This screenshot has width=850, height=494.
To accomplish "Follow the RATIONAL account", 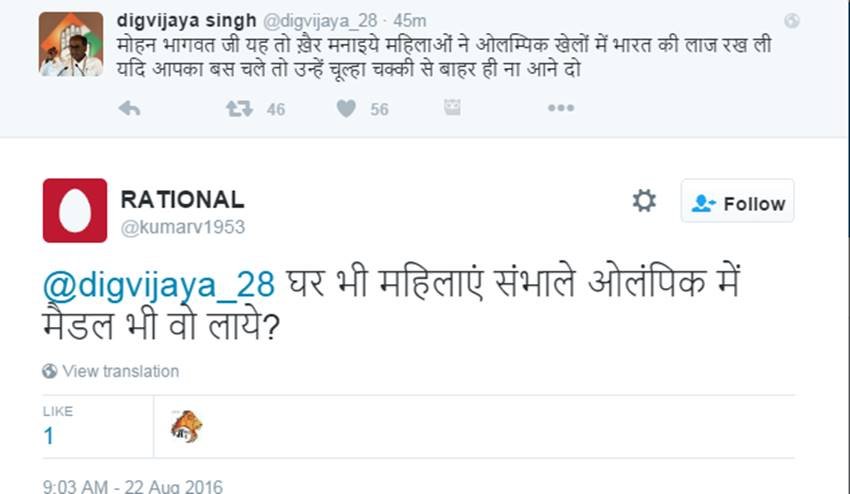I will 738,203.
